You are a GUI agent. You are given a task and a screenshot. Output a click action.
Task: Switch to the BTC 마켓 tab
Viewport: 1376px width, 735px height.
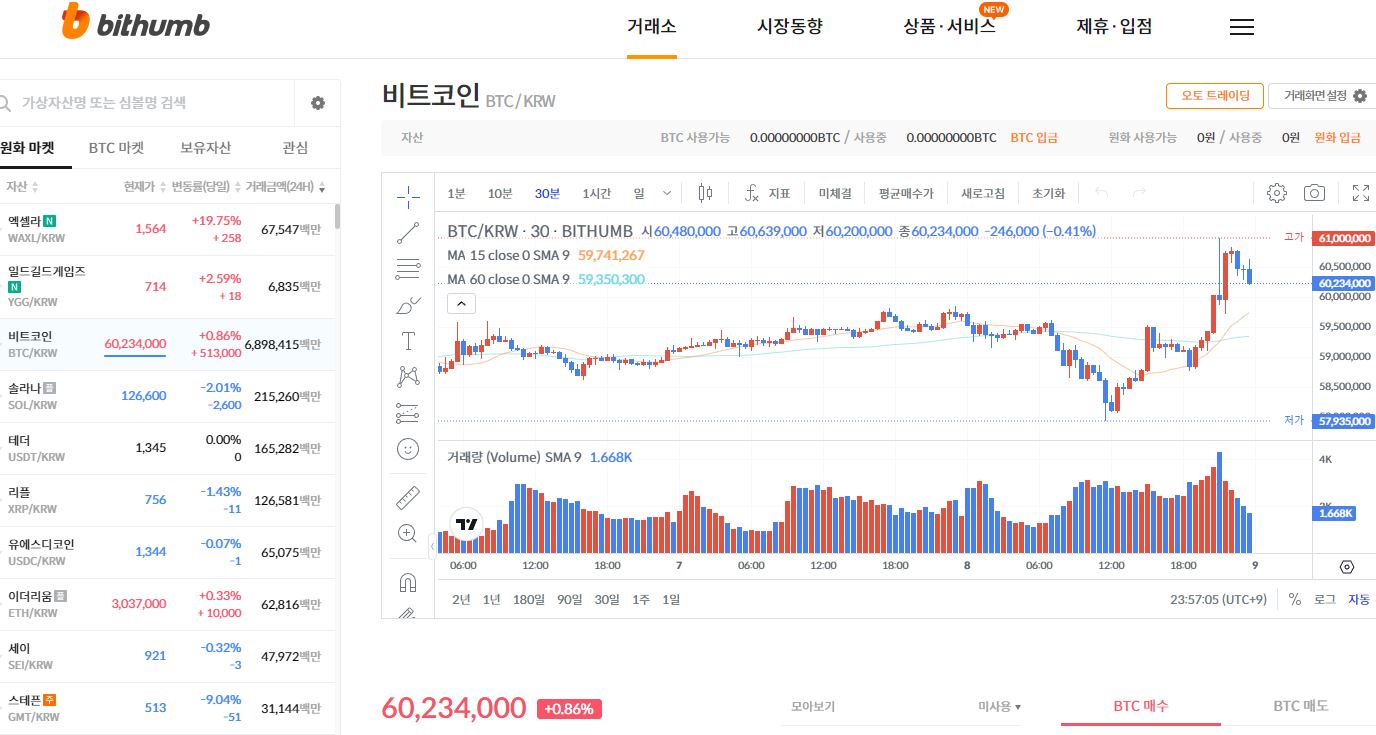(118, 146)
